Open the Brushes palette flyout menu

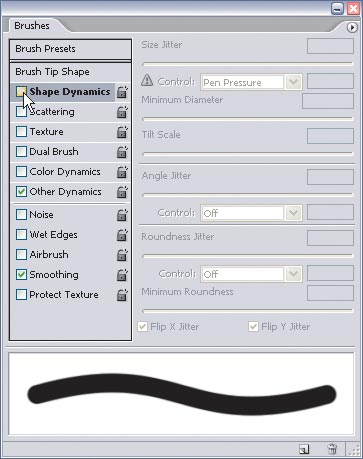(x=352, y=27)
